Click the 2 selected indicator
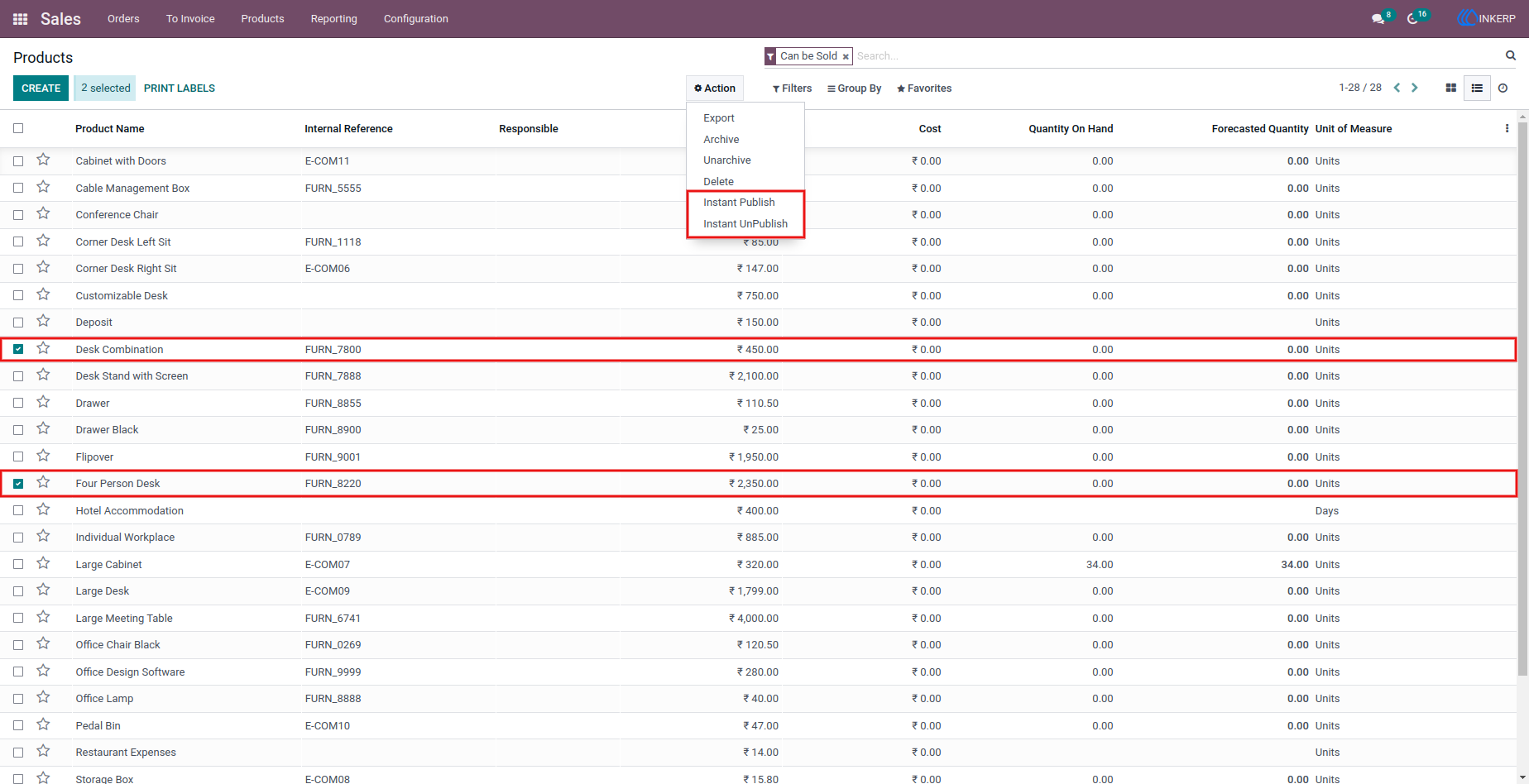 pos(105,88)
